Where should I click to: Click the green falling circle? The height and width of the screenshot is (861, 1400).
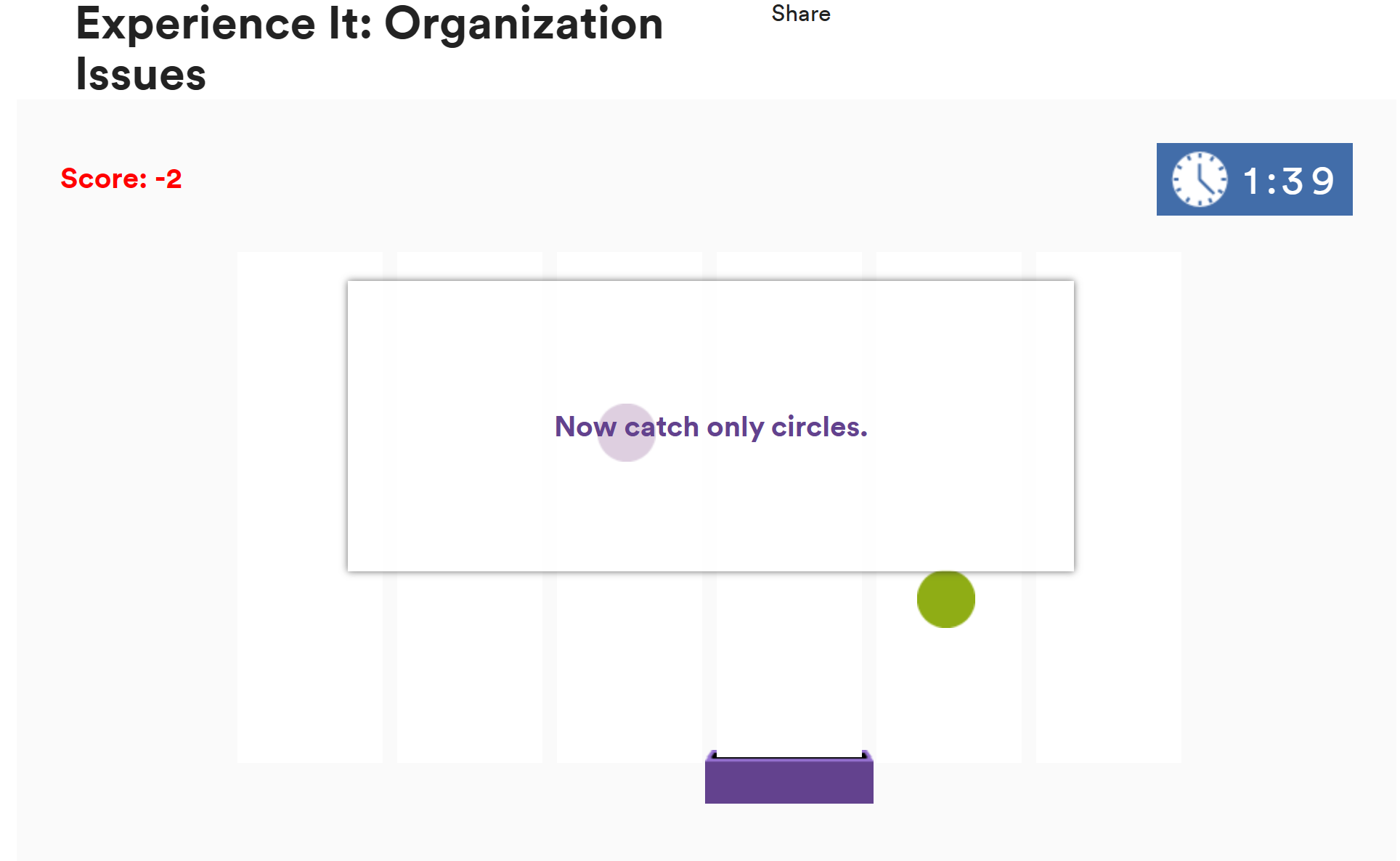[x=945, y=599]
